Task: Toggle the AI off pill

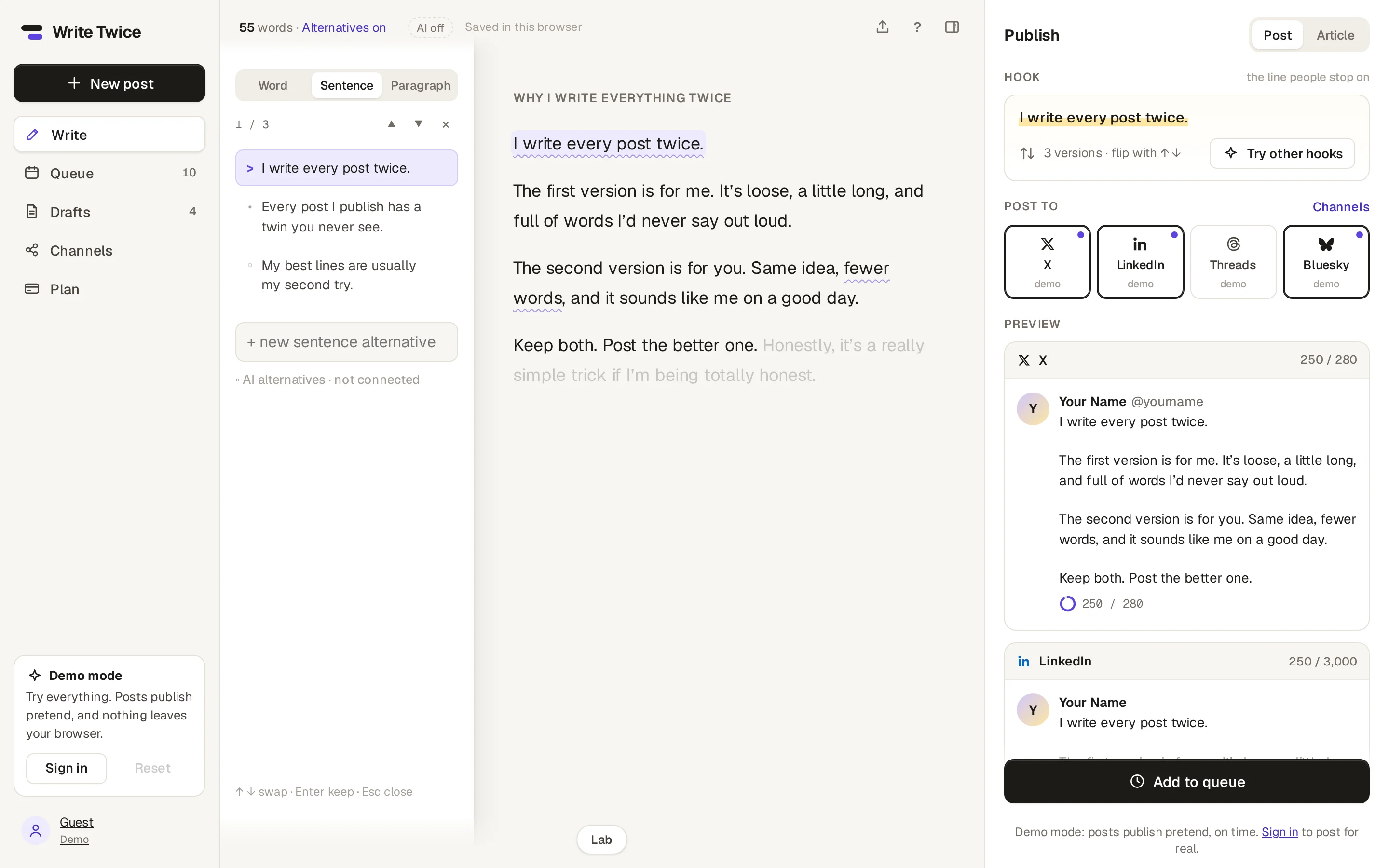Action: (430, 27)
